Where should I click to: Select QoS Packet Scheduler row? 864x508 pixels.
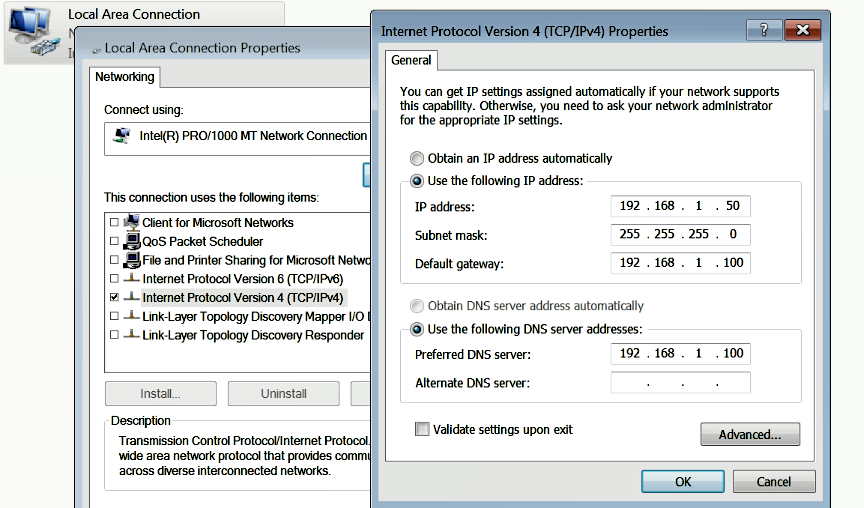point(202,241)
